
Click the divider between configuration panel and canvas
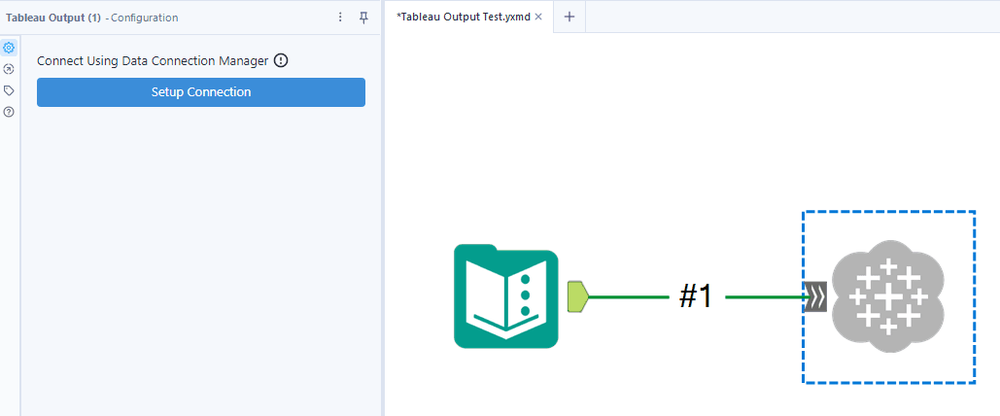pos(383,208)
